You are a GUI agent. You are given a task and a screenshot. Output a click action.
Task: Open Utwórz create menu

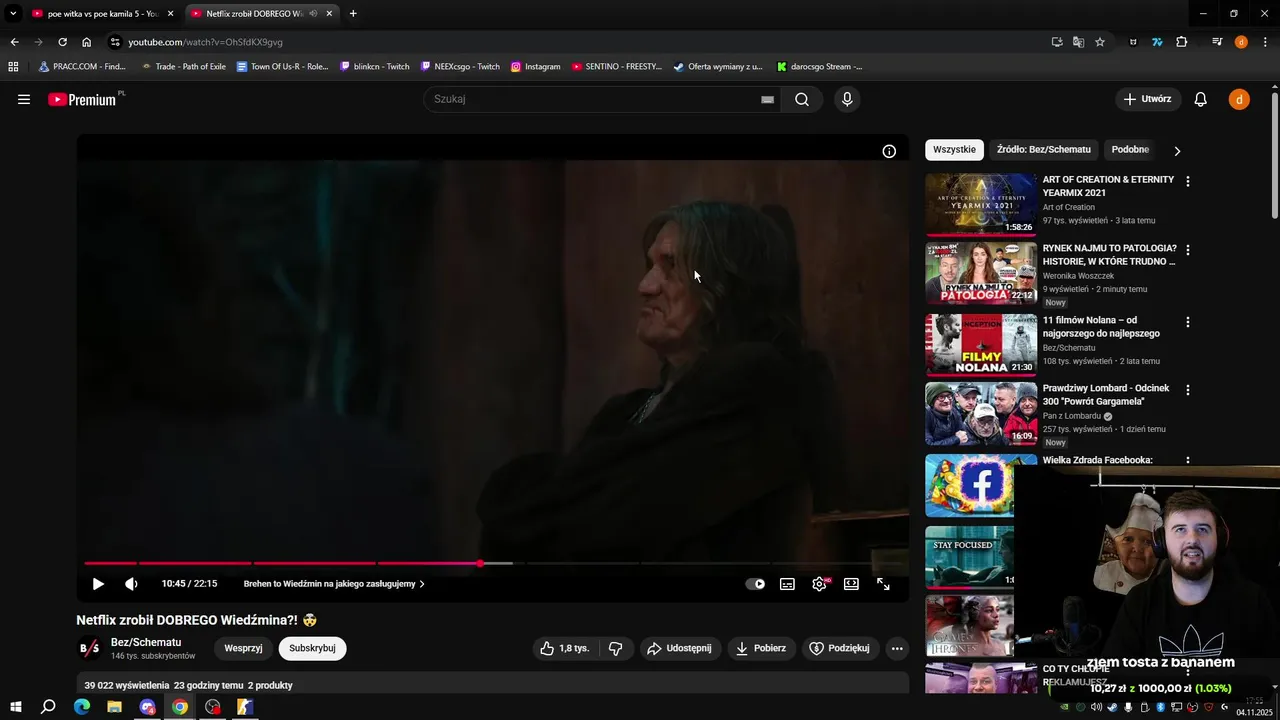(x=1147, y=99)
